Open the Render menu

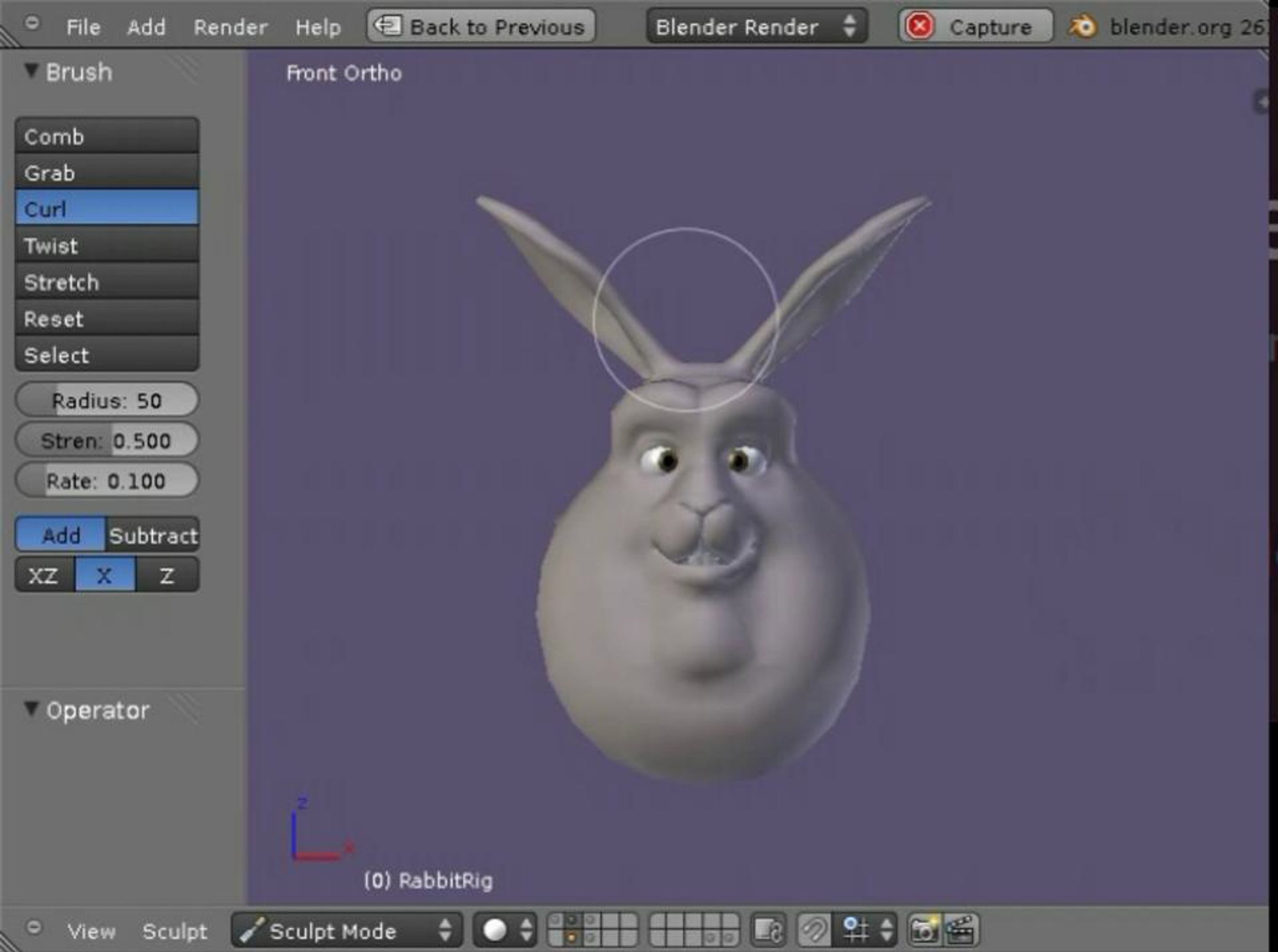pyautogui.click(x=231, y=27)
